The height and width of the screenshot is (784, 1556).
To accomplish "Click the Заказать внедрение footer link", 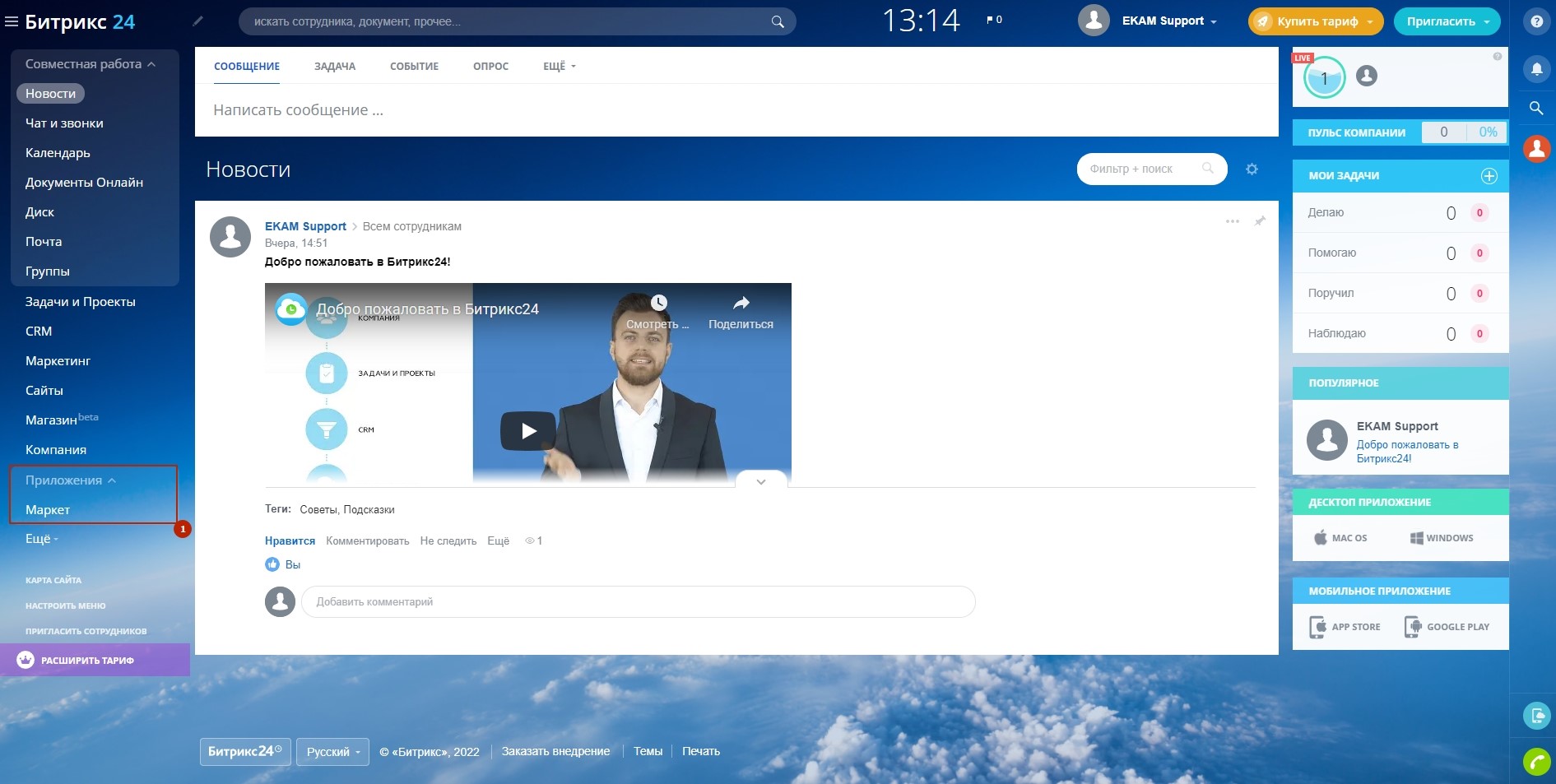I will click(x=555, y=751).
